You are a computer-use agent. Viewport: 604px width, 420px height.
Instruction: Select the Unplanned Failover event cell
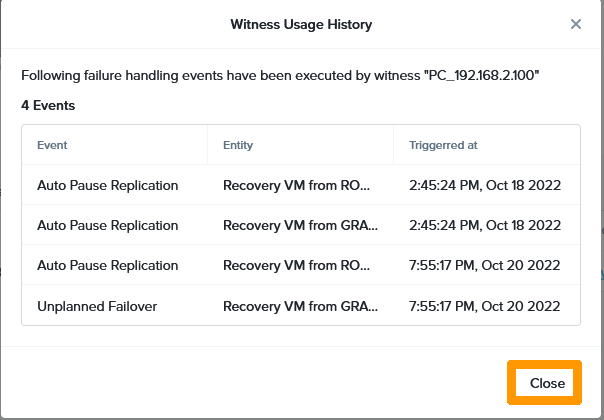click(97, 306)
